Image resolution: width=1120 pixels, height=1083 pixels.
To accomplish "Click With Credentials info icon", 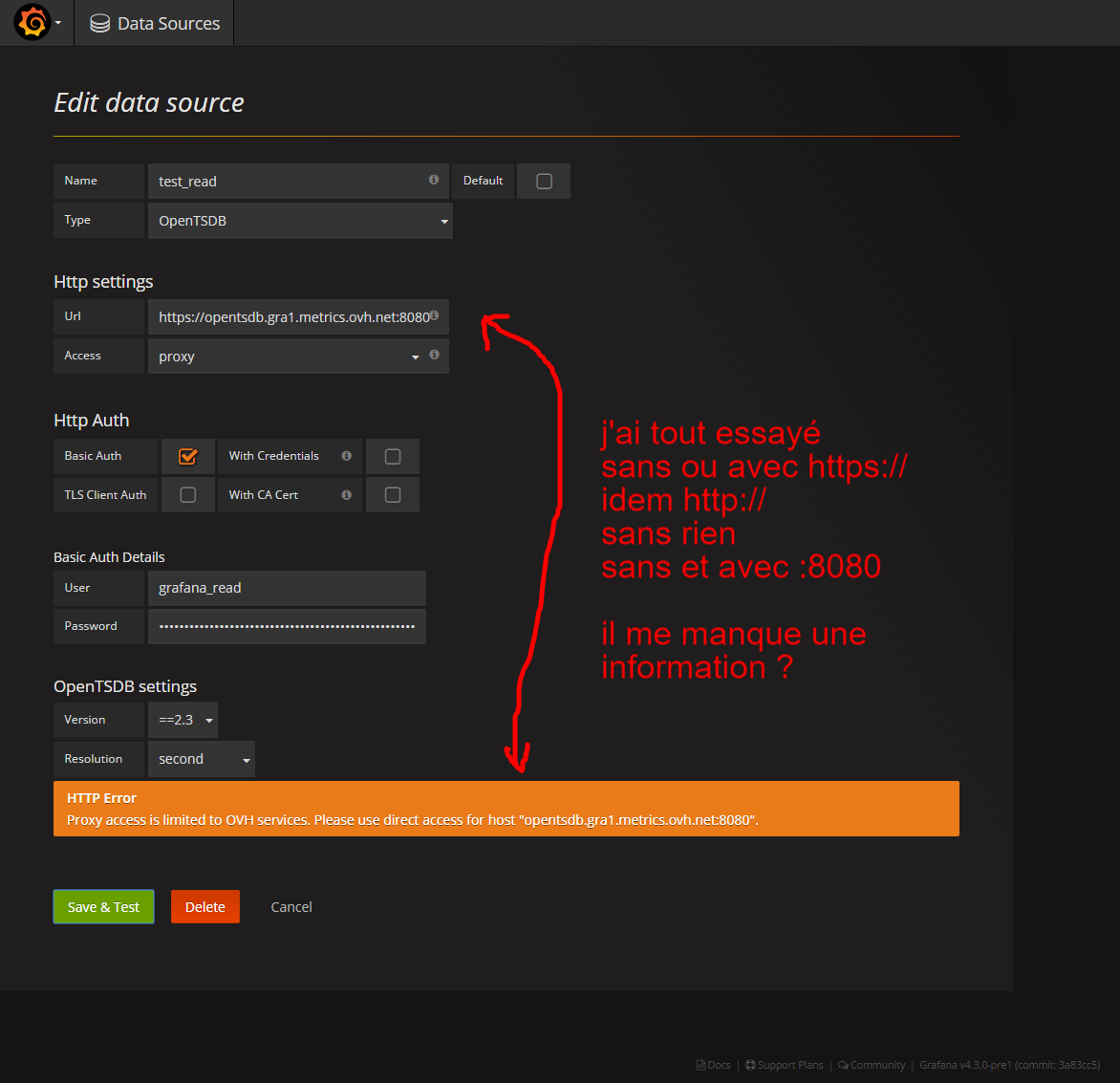I will (x=346, y=456).
